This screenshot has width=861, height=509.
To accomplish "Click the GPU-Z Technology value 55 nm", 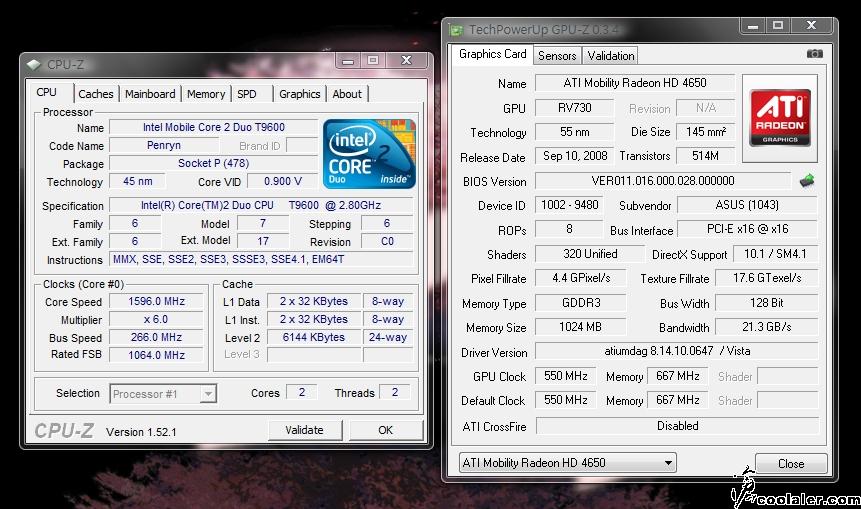I will tap(574, 132).
